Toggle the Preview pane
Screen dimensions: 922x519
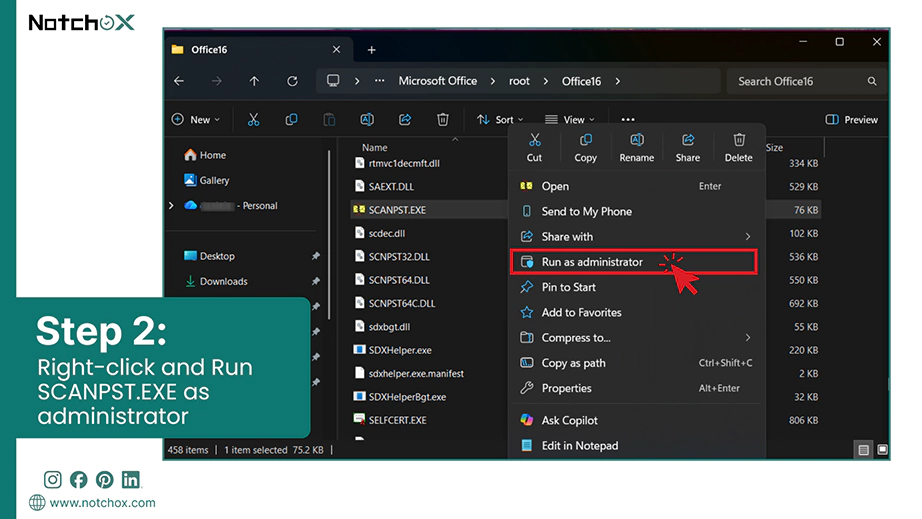[x=851, y=119]
